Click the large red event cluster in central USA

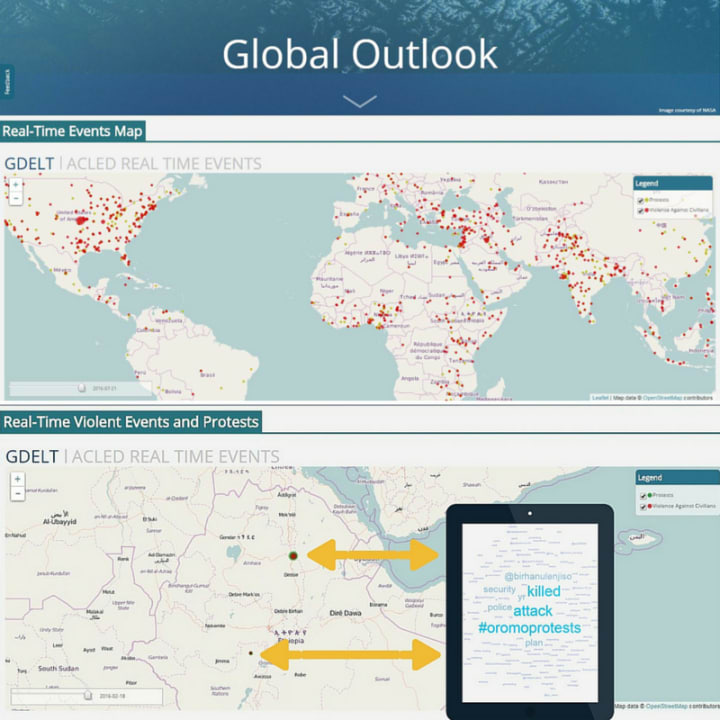[x=82, y=221]
